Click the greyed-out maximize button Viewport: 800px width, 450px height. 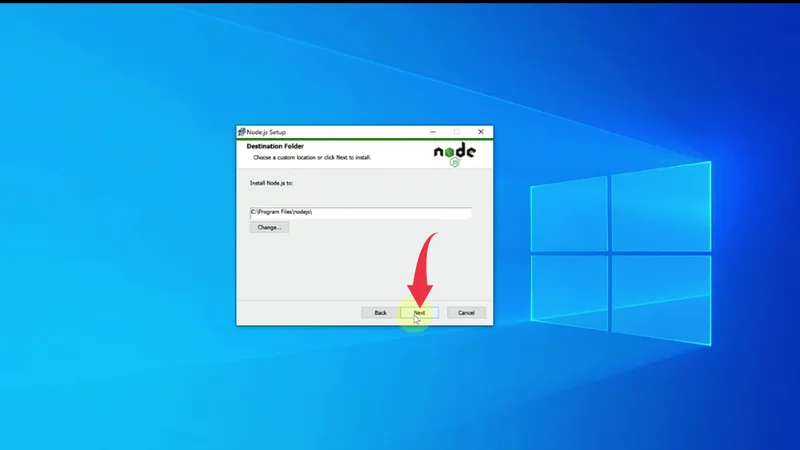tap(457, 132)
